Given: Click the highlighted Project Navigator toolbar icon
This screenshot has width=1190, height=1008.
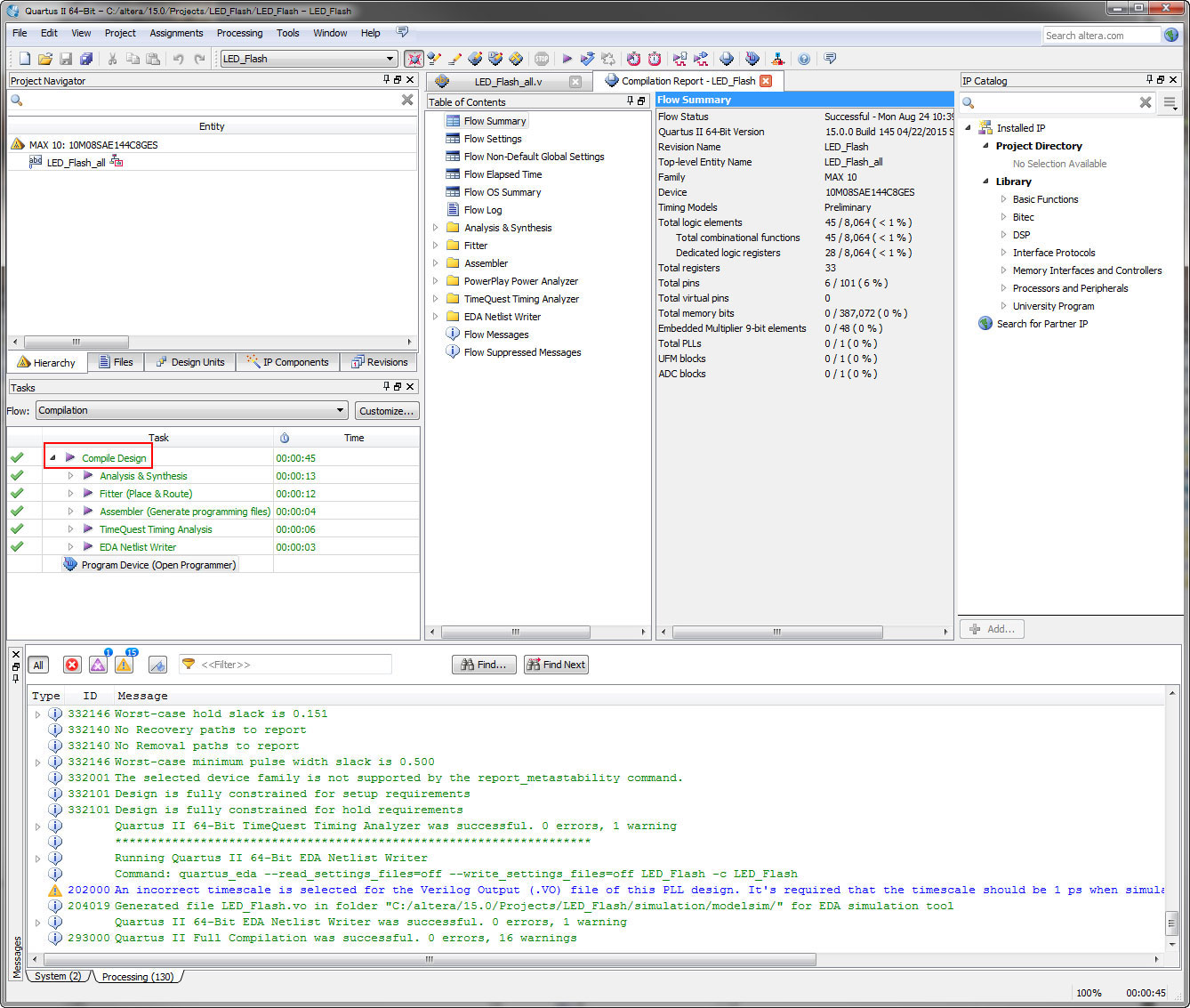Looking at the screenshot, I should click(x=414, y=59).
